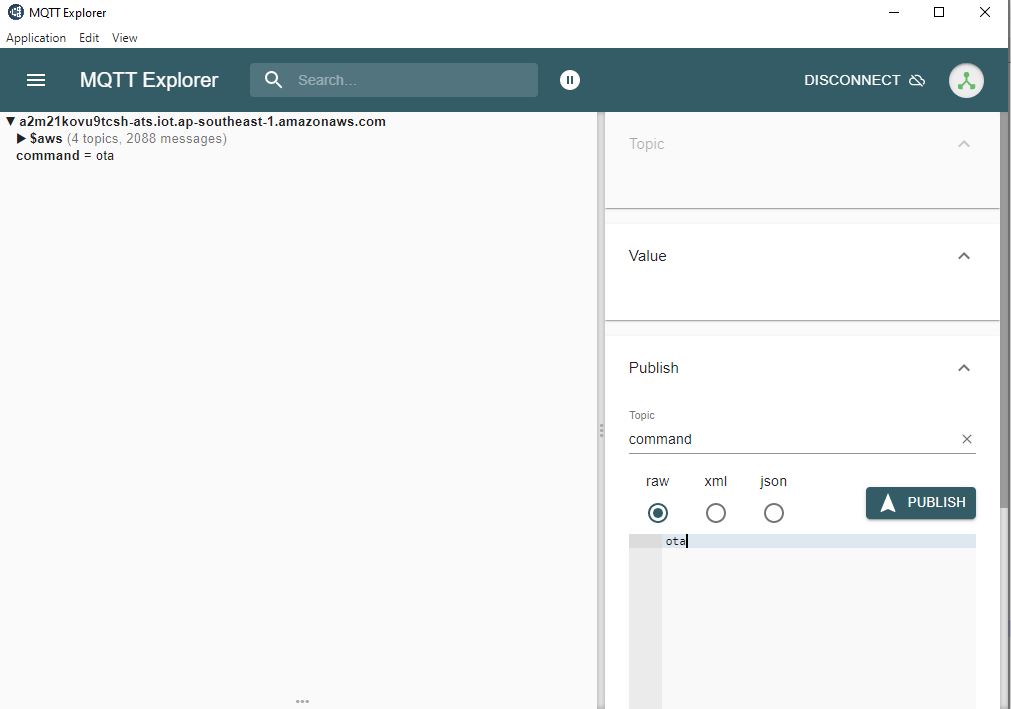Pause updates with the pause button
1011x709 pixels.
coord(569,80)
